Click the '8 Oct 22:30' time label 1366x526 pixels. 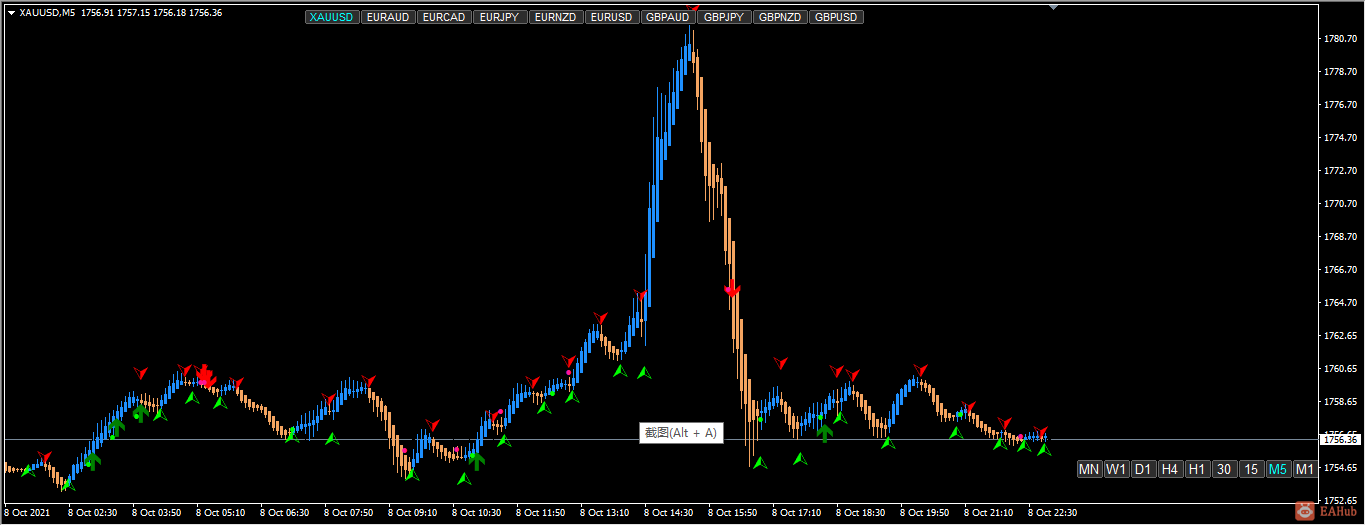(1053, 513)
